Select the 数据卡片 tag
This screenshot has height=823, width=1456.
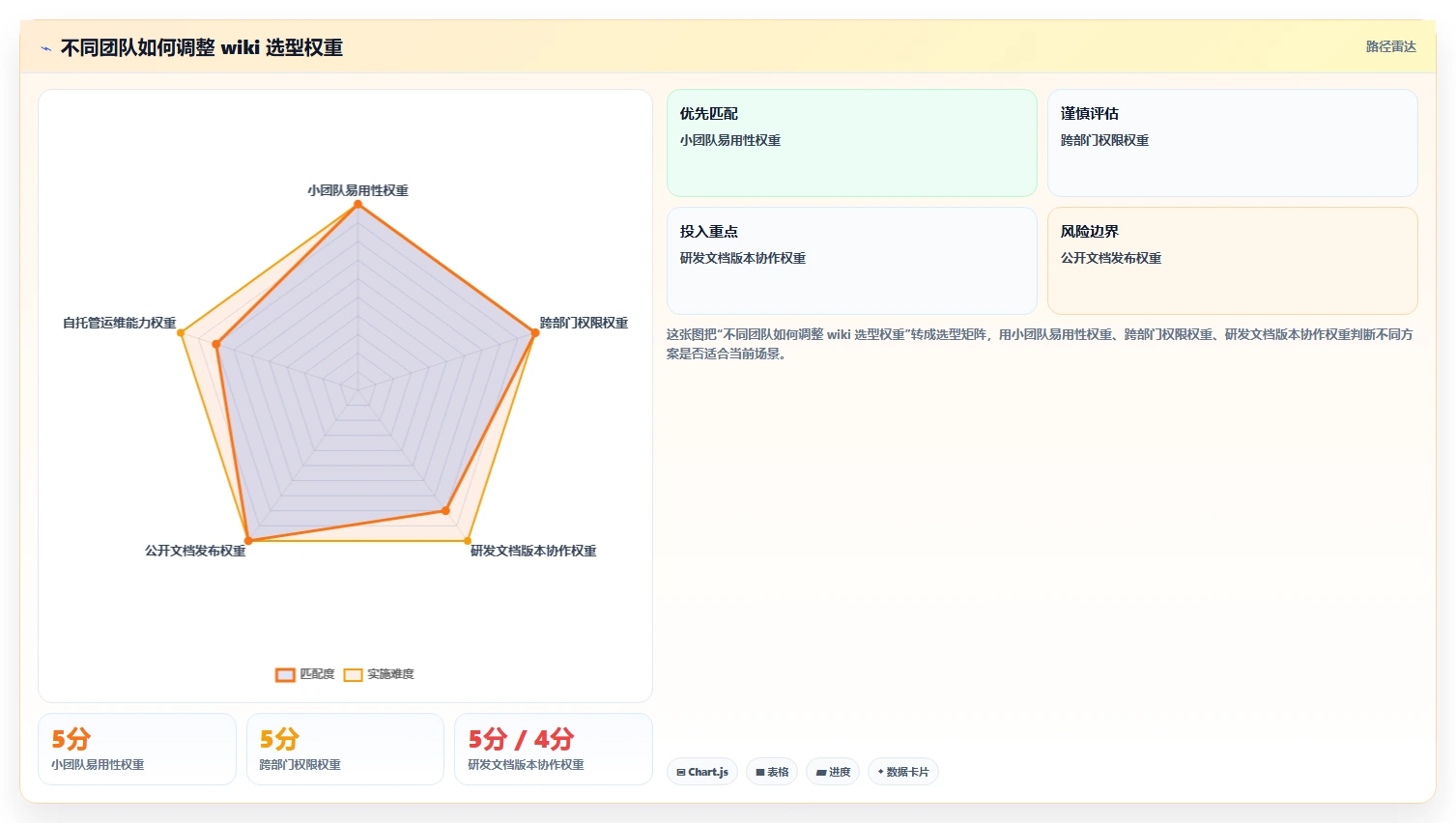tap(903, 772)
